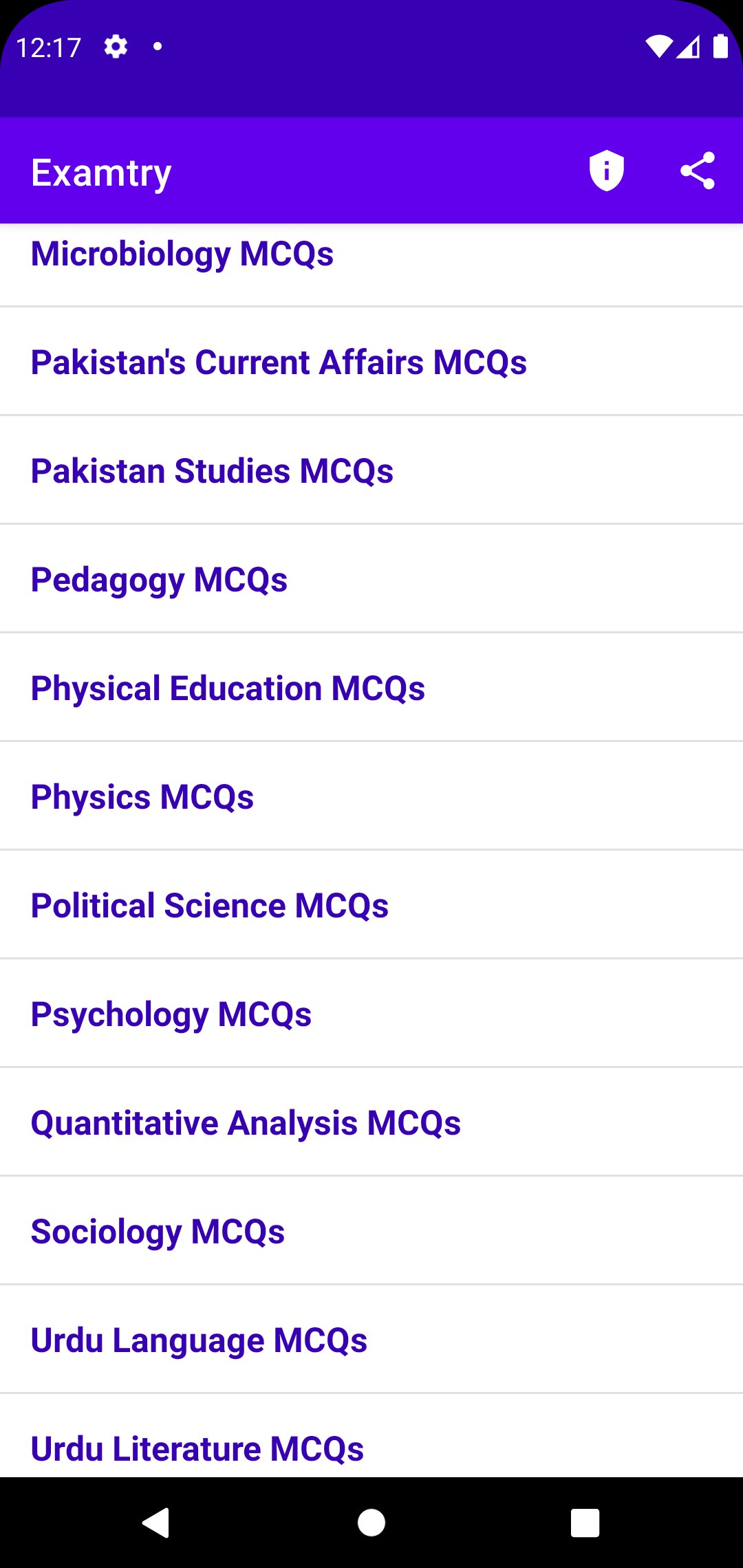Open the privacy policy shield icon
The width and height of the screenshot is (743, 1568).
tap(606, 171)
